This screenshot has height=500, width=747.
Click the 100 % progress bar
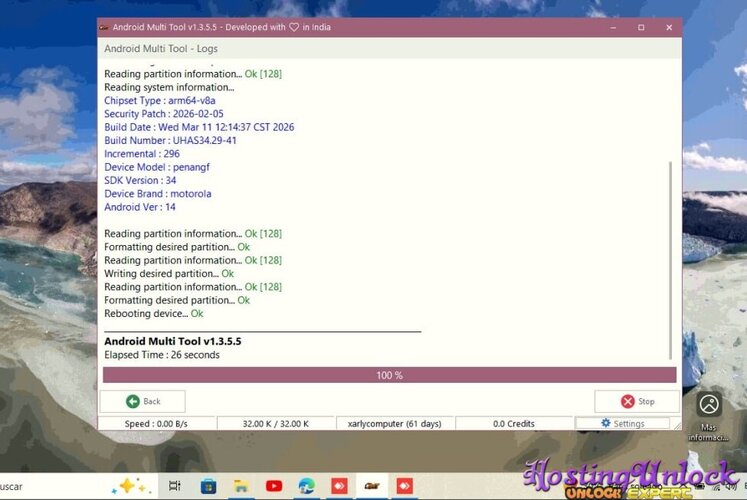(x=389, y=375)
